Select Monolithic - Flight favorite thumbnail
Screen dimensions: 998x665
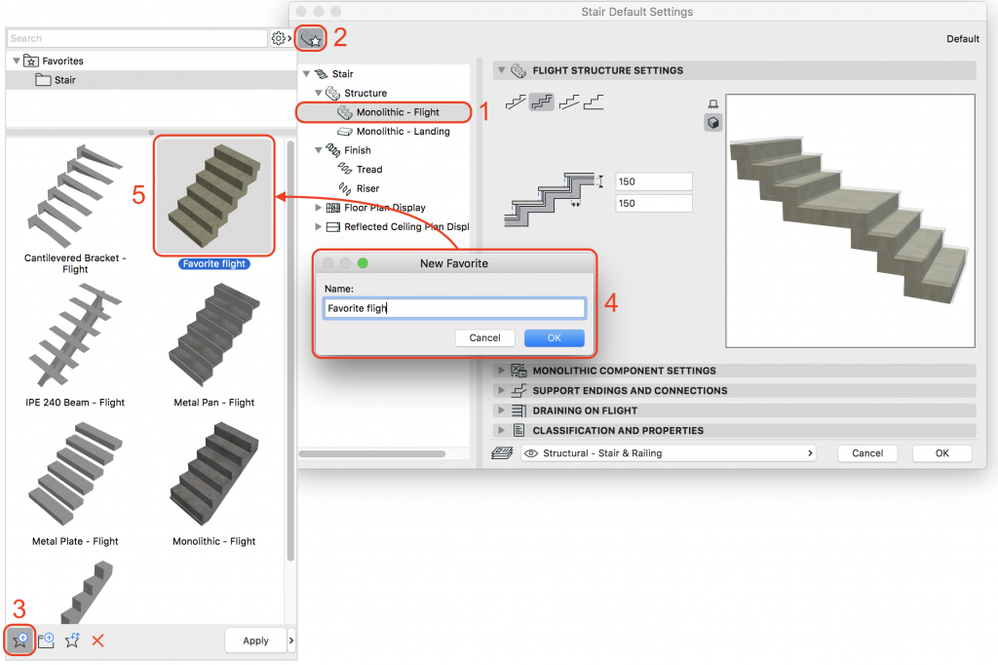(214, 475)
